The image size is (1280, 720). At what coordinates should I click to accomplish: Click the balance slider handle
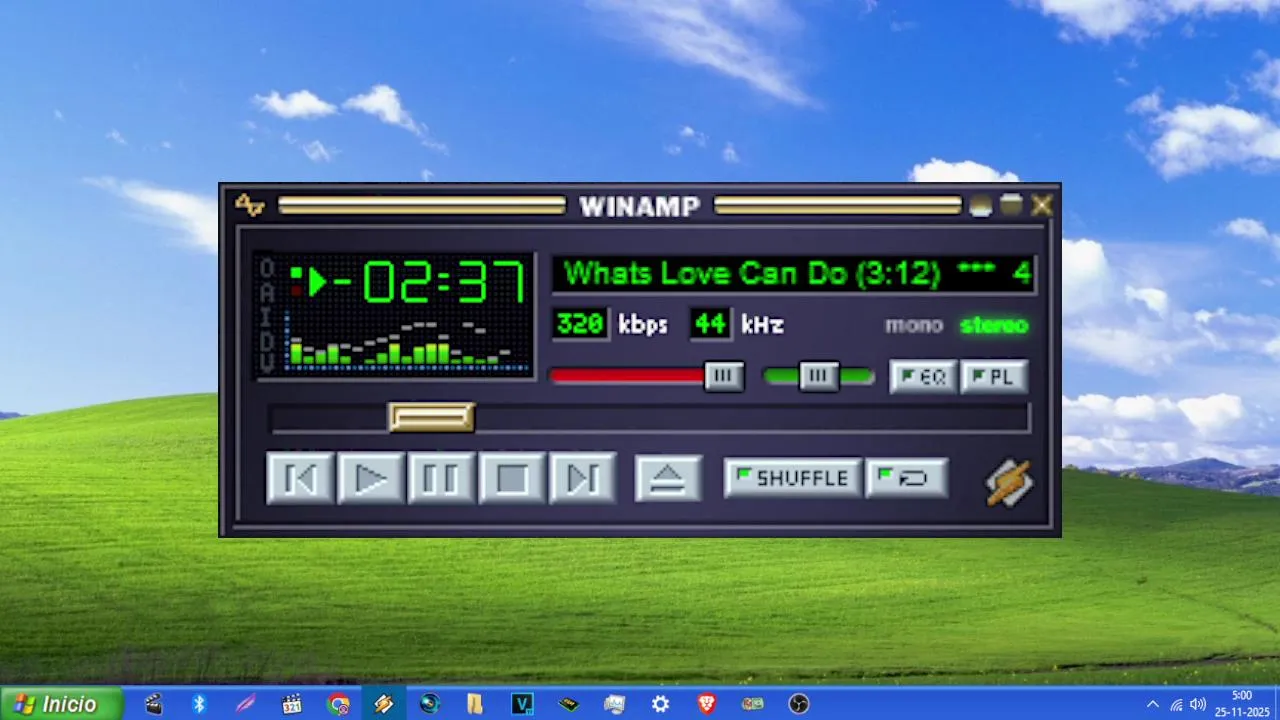coord(819,376)
